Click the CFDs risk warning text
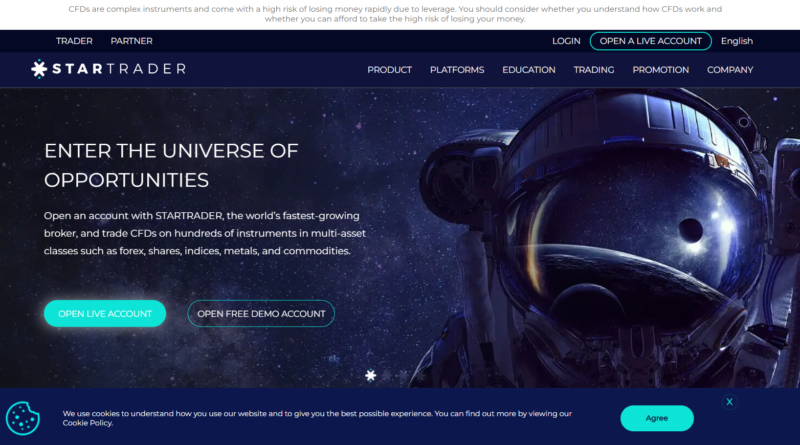 (x=395, y=14)
